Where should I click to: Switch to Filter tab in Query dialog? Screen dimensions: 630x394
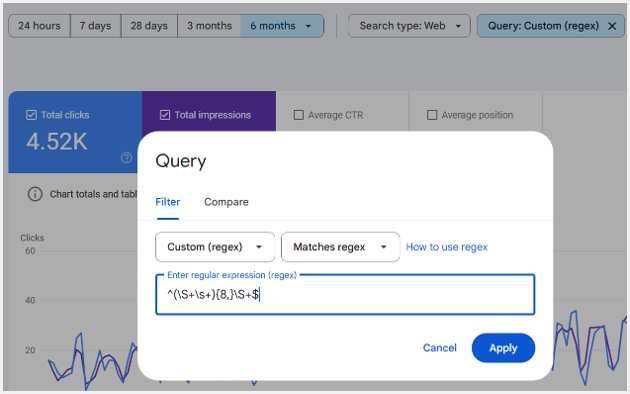(168, 202)
